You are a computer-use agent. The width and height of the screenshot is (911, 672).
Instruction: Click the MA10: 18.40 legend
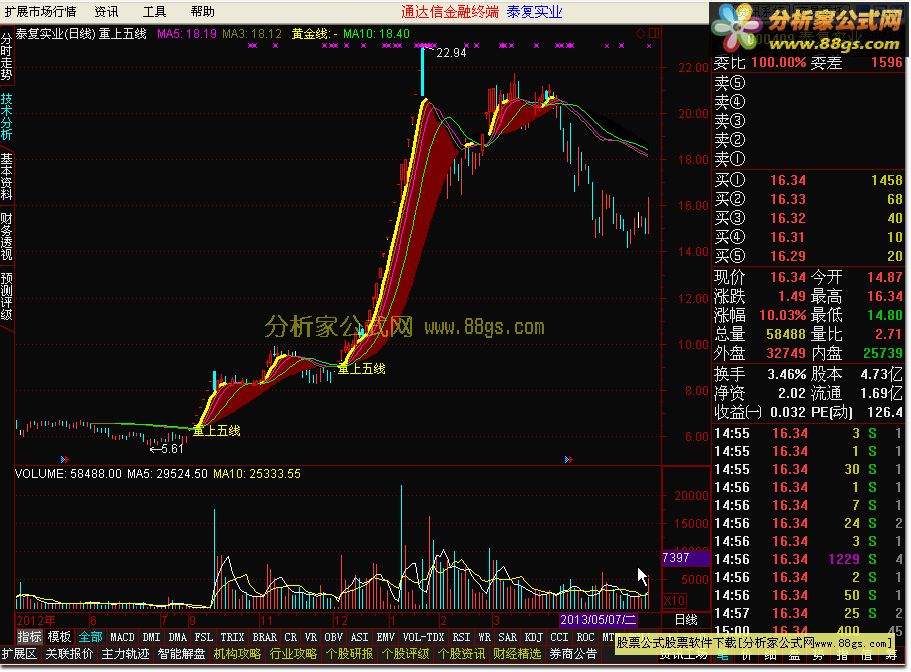click(x=376, y=34)
